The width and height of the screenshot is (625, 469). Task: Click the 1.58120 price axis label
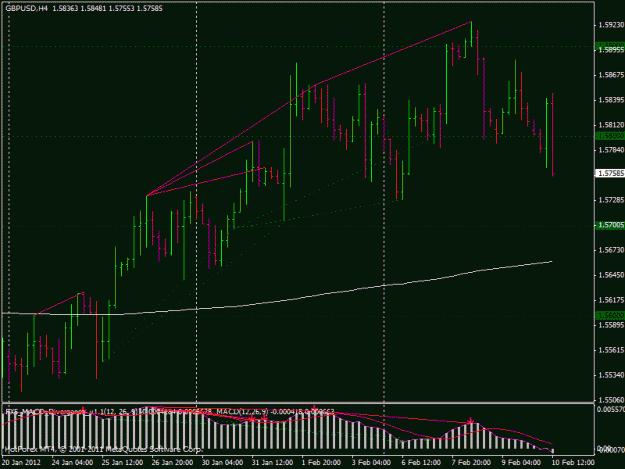click(611, 125)
